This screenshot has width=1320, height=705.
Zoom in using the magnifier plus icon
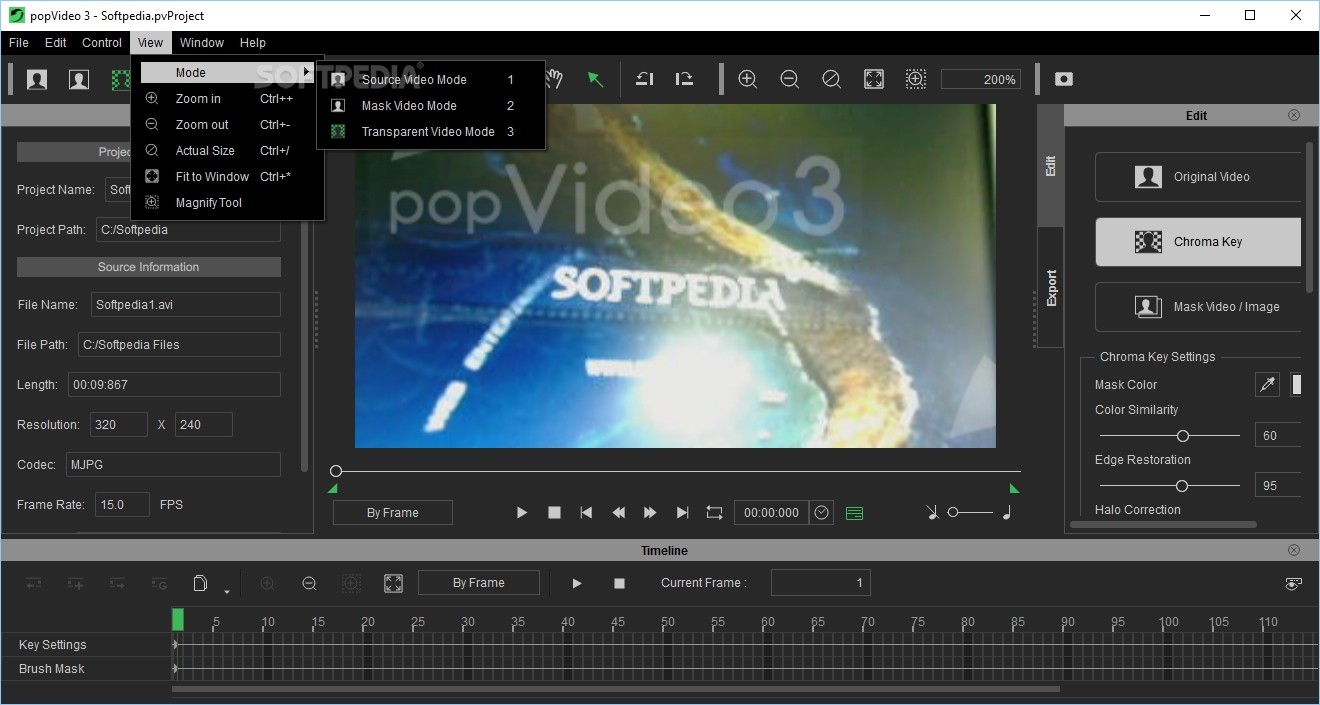[747, 79]
